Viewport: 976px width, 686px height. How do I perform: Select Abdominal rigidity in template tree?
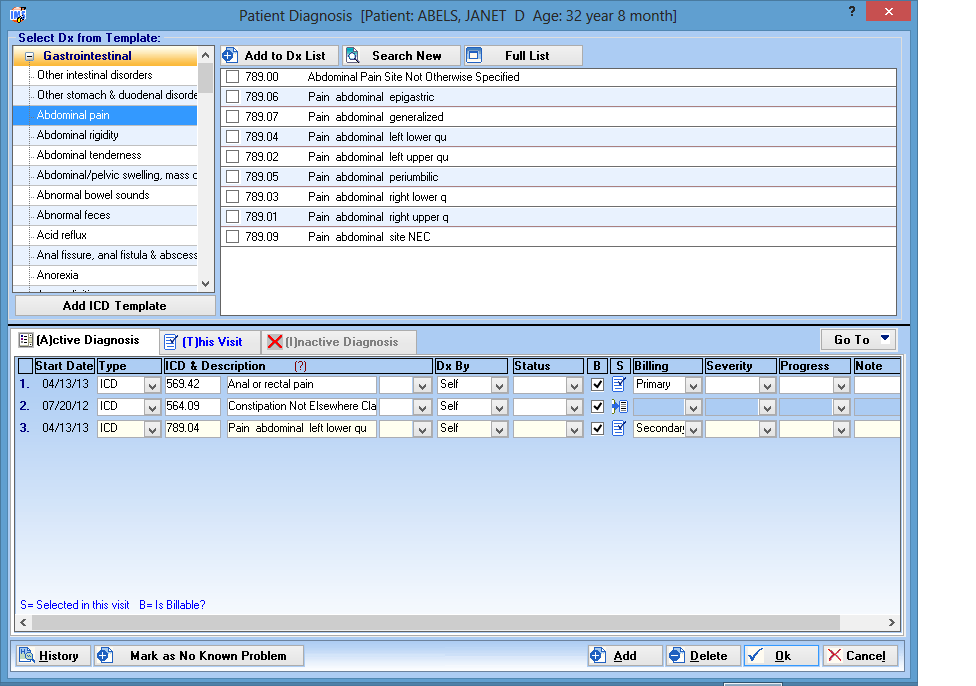pyautogui.click(x=77, y=135)
